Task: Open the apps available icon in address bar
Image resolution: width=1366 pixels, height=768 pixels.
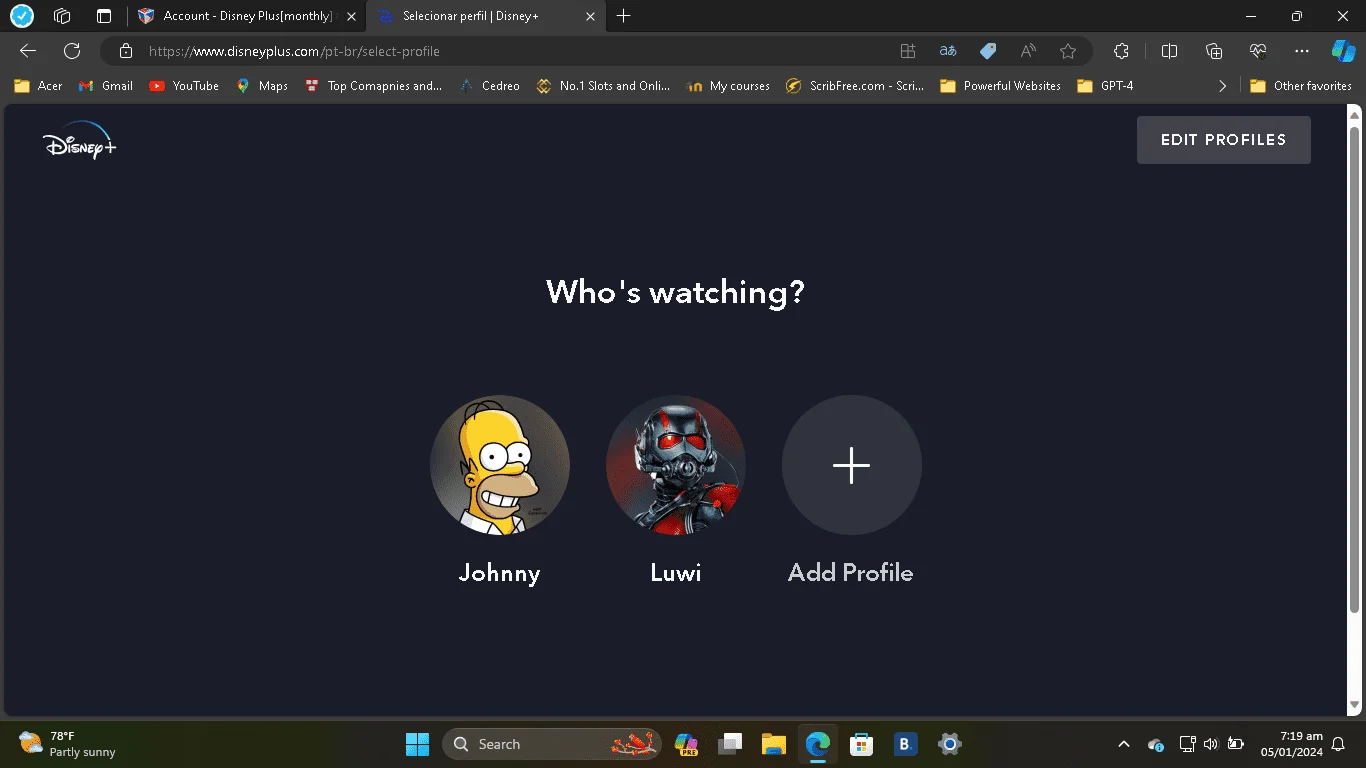Action: coord(908,51)
